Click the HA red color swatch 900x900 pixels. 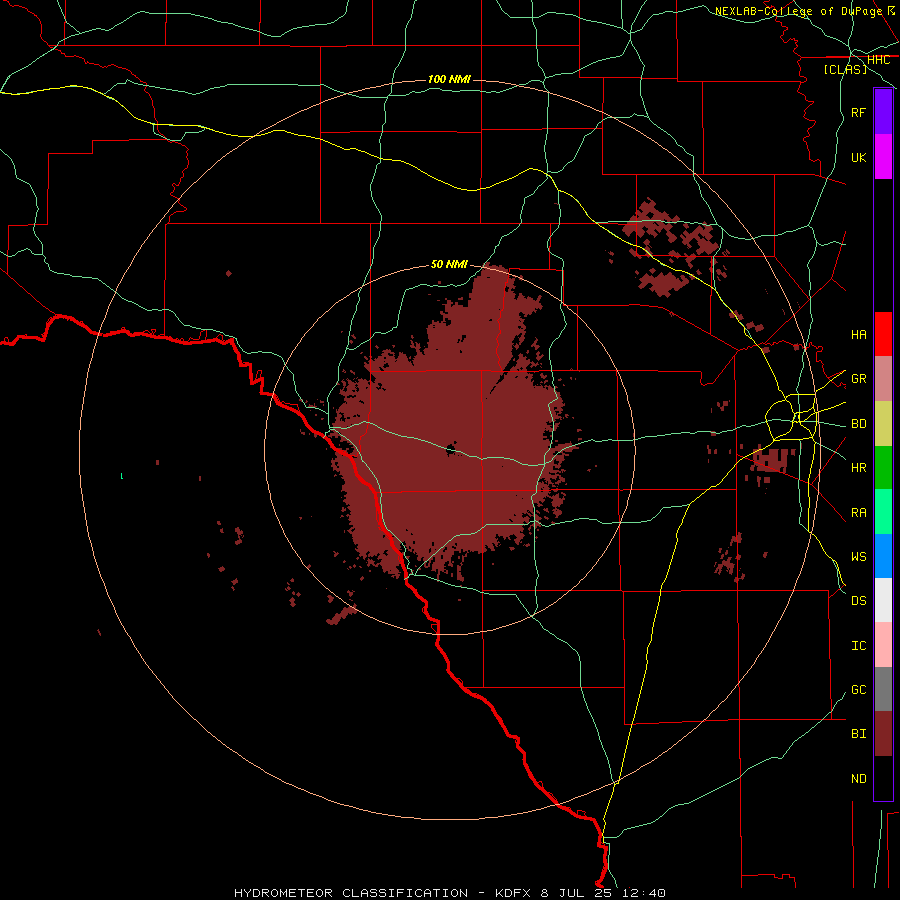(883, 334)
